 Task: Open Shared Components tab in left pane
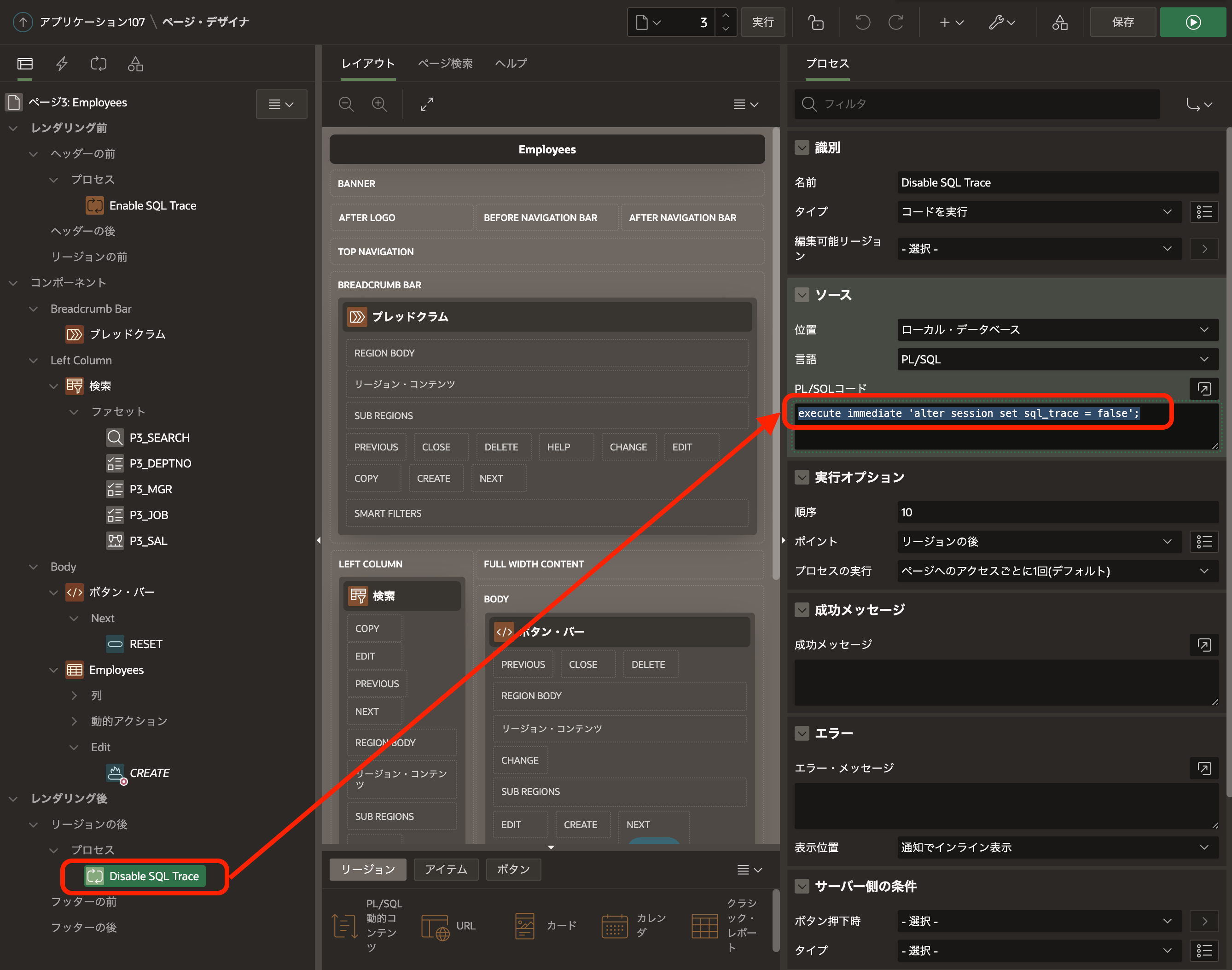(135, 64)
